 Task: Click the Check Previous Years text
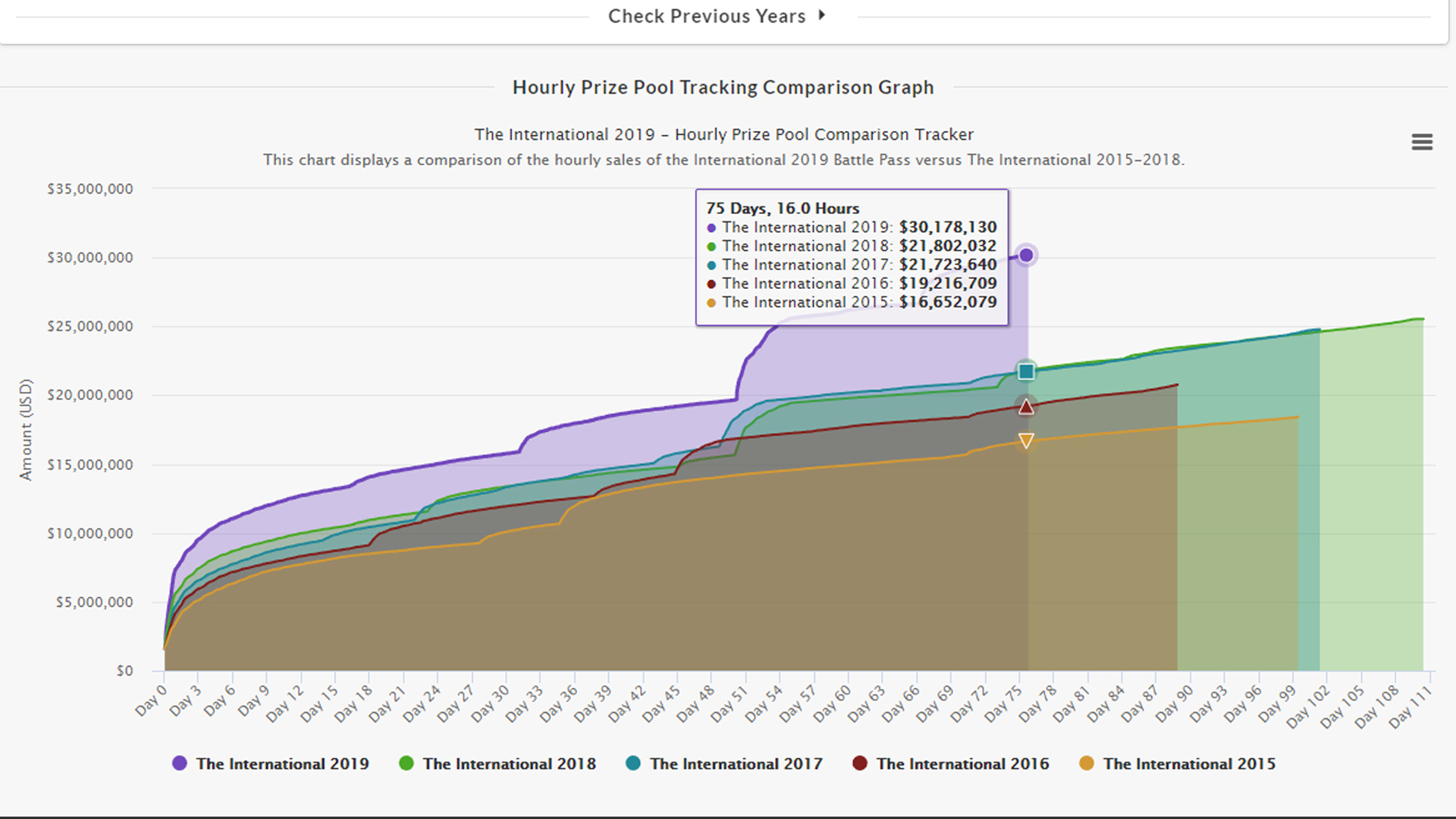[706, 16]
